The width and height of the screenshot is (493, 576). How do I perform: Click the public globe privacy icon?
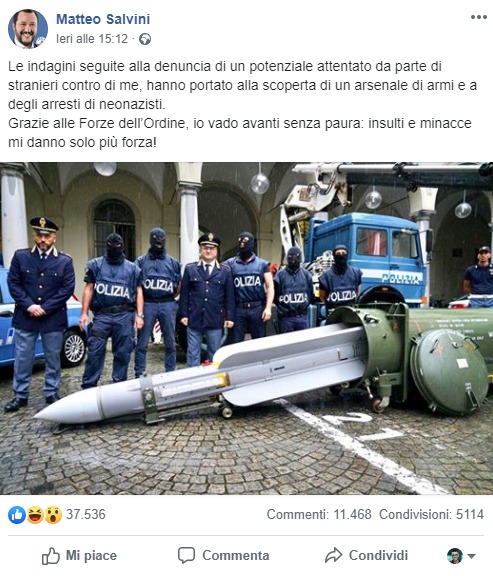[145, 39]
